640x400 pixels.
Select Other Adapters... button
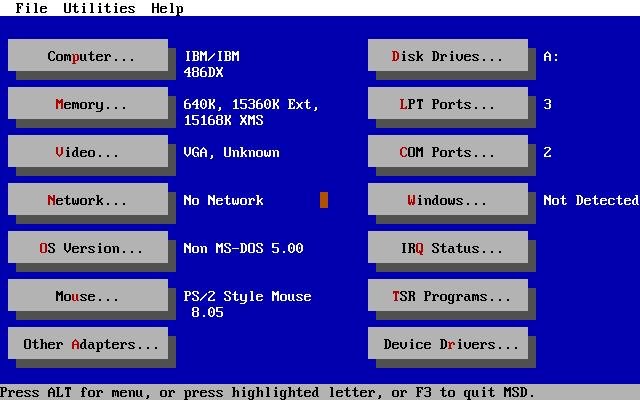tap(88, 344)
